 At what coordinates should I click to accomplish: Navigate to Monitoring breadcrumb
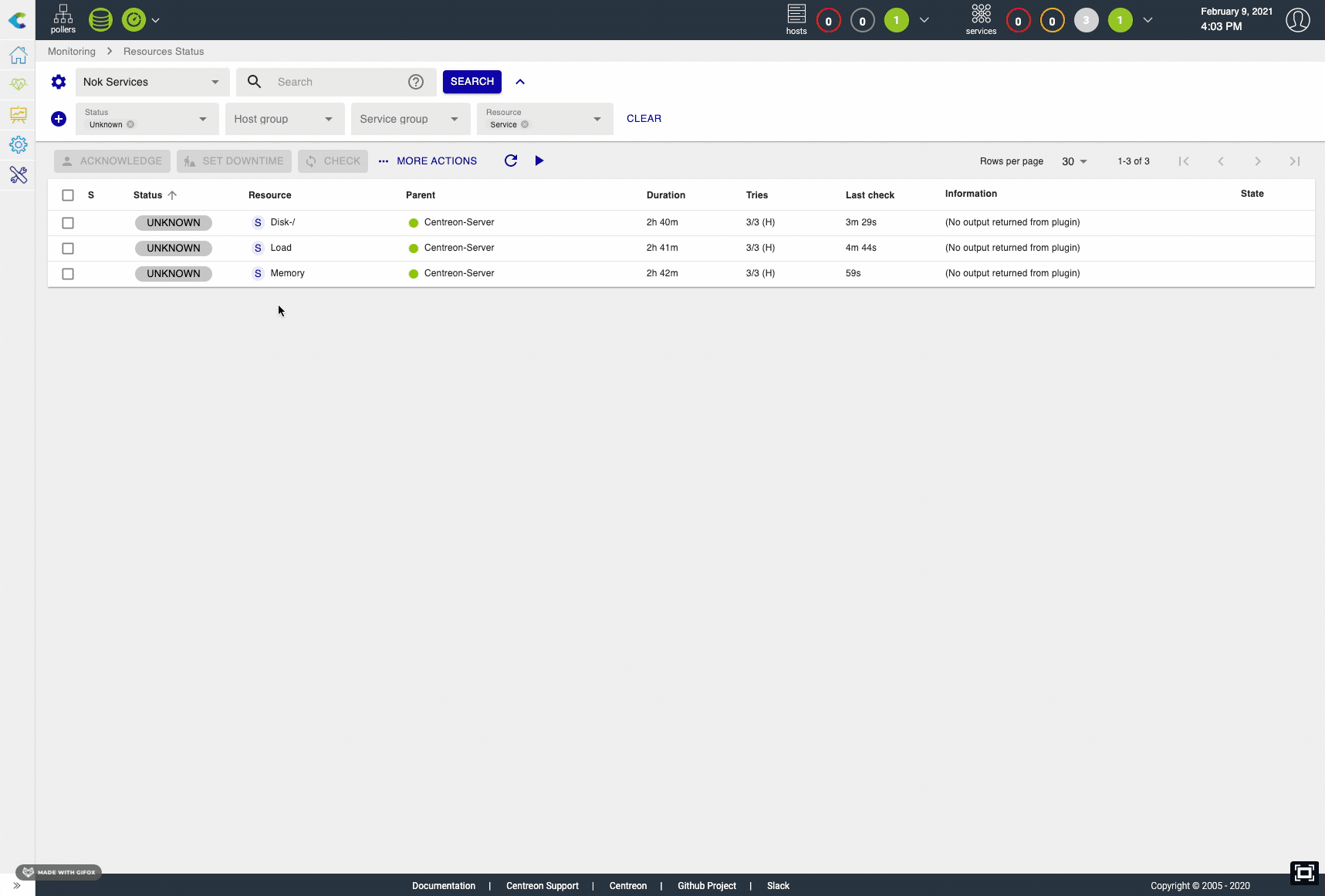pos(72,52)
